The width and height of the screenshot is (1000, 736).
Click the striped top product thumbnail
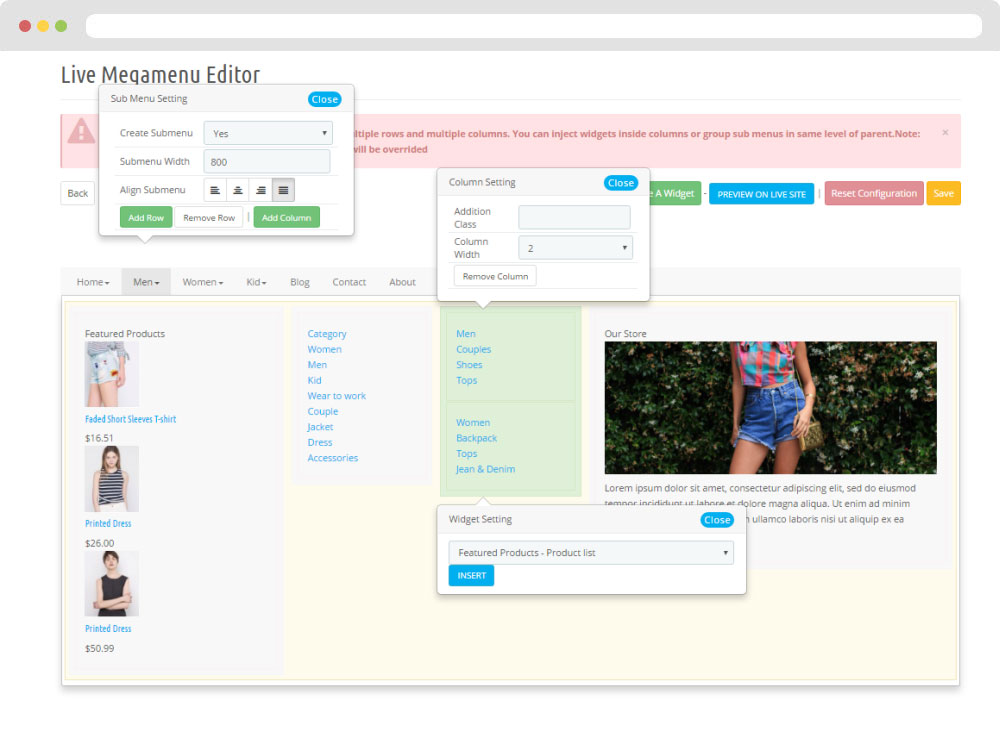pos(112,479)
